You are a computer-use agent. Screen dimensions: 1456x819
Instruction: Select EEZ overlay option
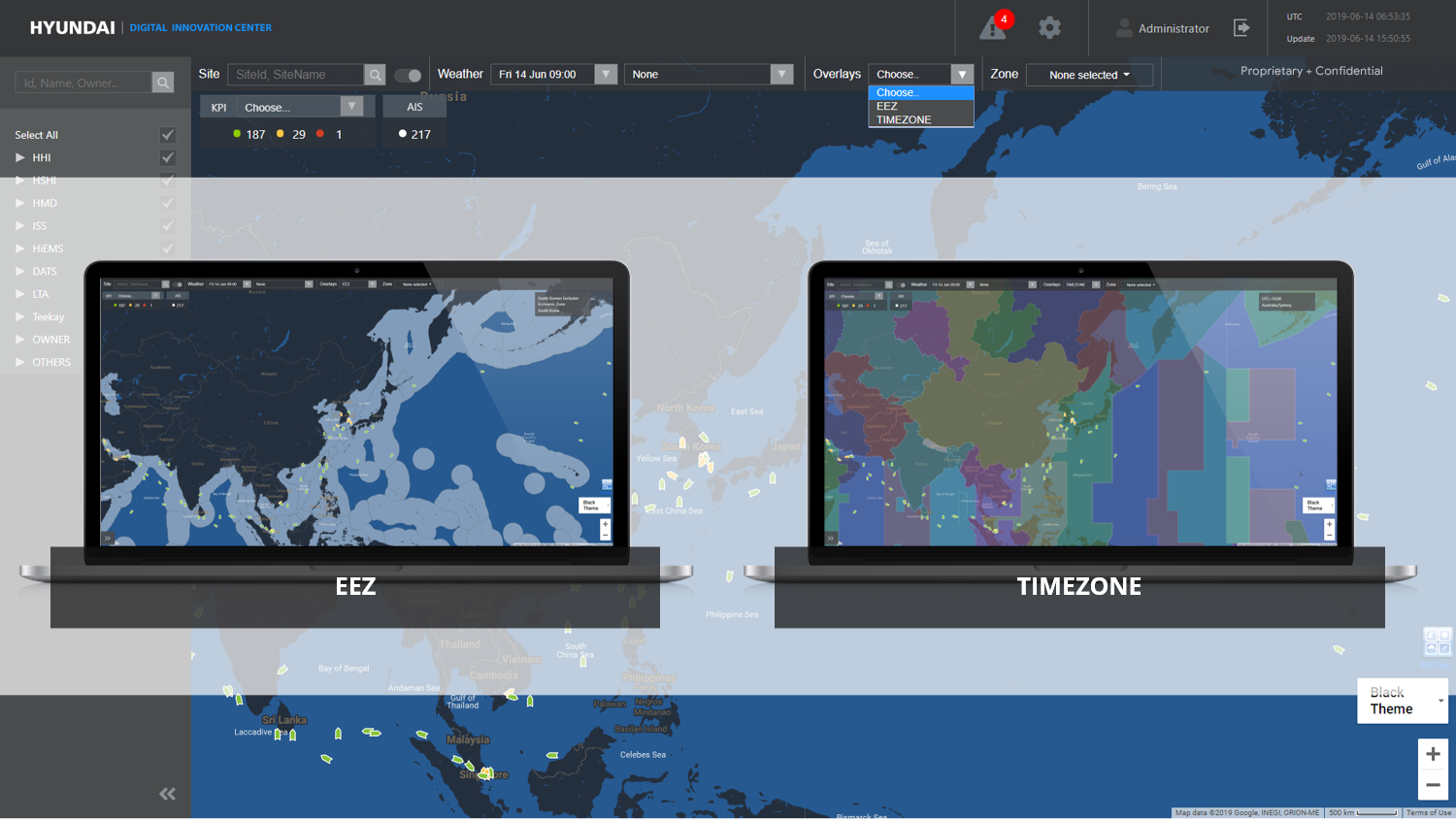click(921, 106)
